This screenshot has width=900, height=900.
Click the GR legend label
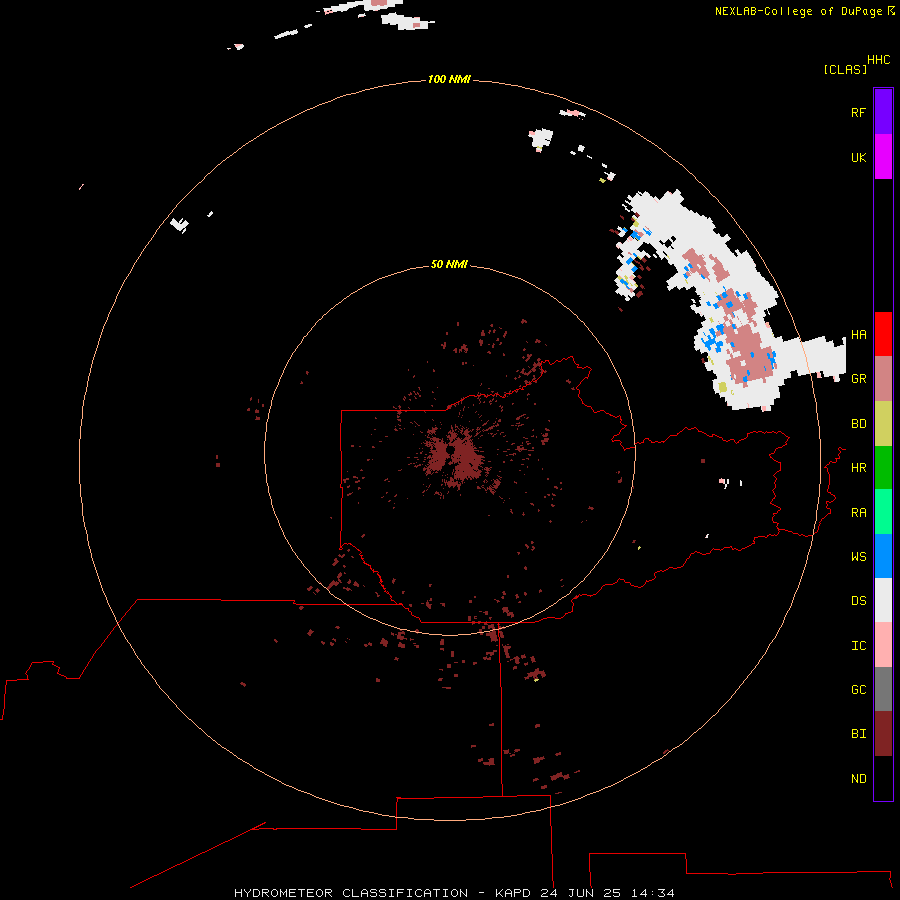click(858, 379)
